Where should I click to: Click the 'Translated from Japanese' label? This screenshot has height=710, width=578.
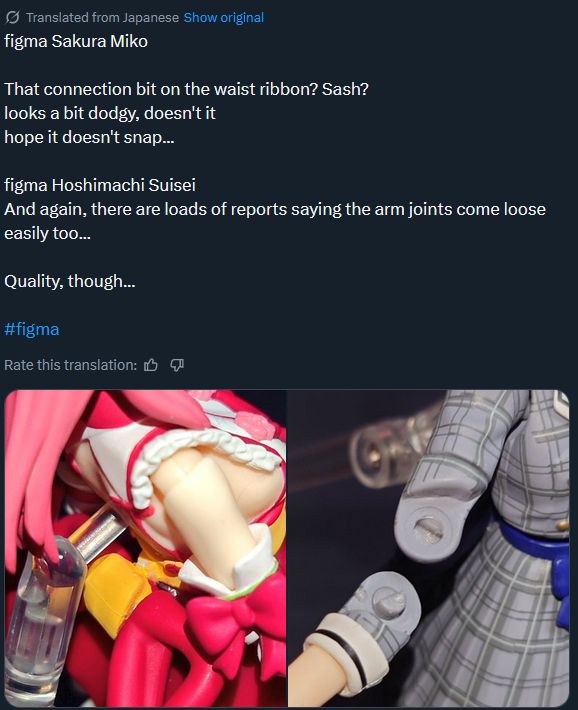[x=102, y=18]
